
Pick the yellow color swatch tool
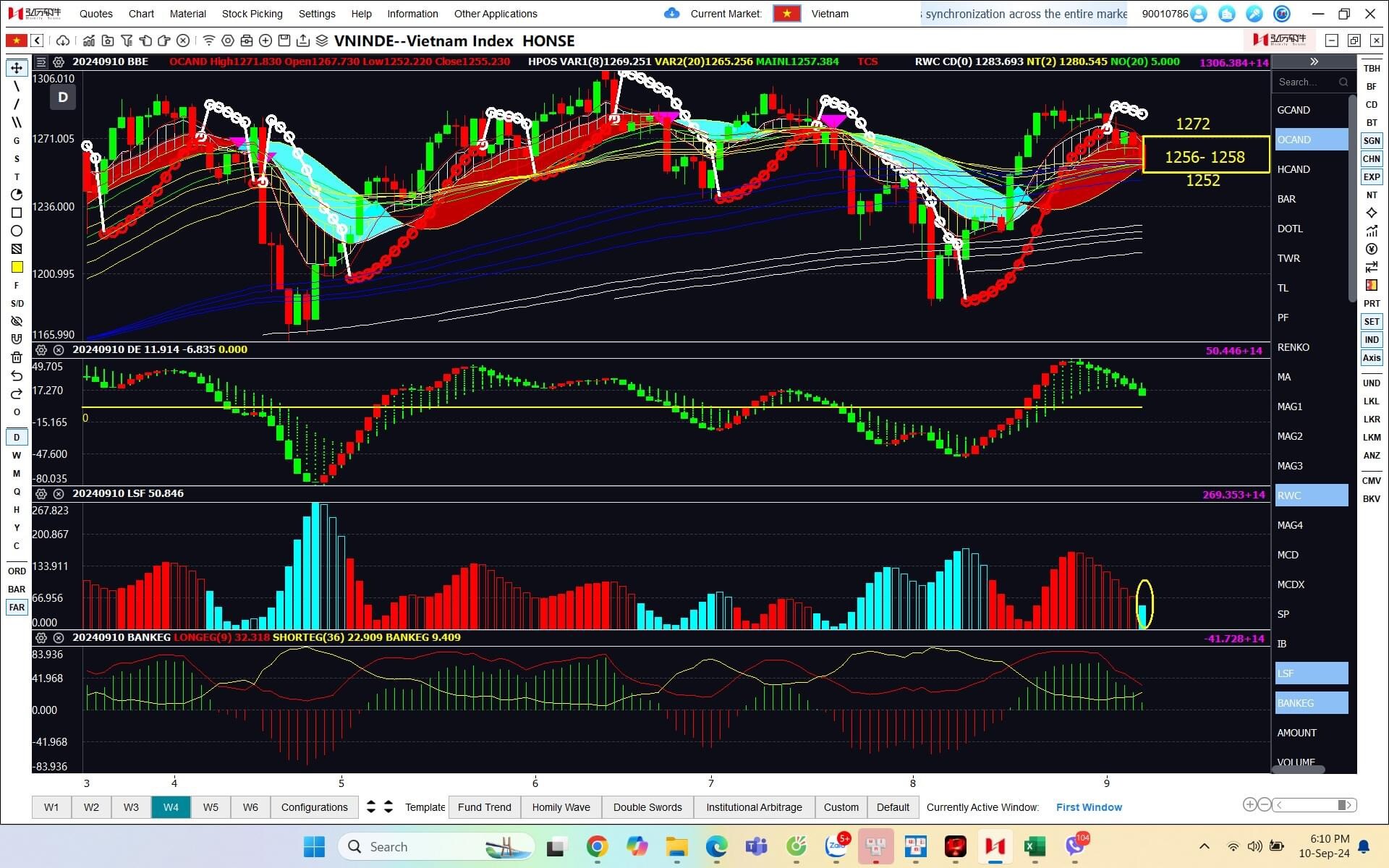click(17, 267)
